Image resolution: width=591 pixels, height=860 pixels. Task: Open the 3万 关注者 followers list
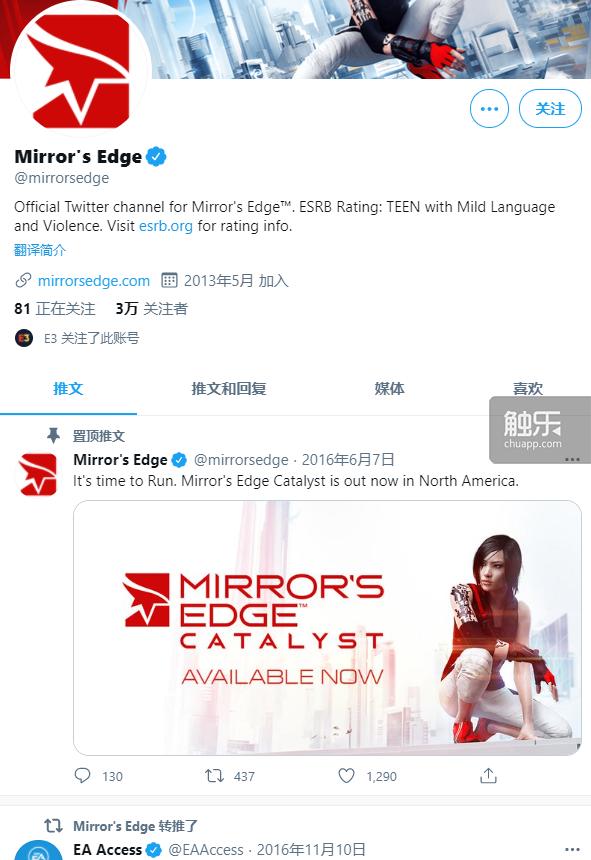(x=151, y=309)
